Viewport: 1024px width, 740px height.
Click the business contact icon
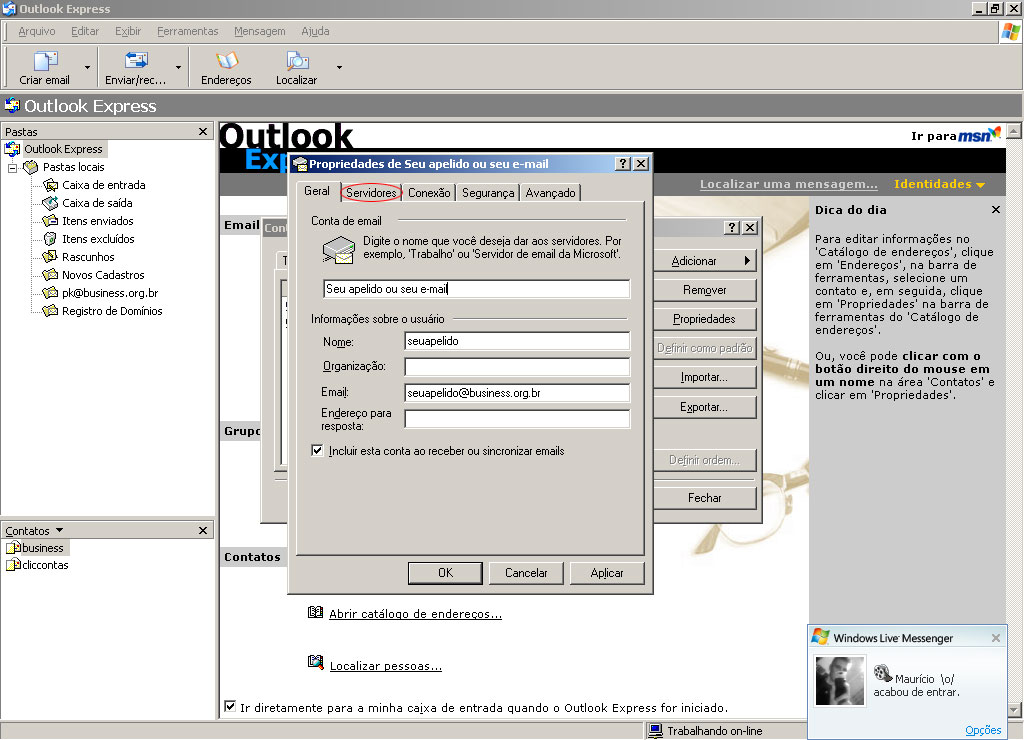click(13, 547)
